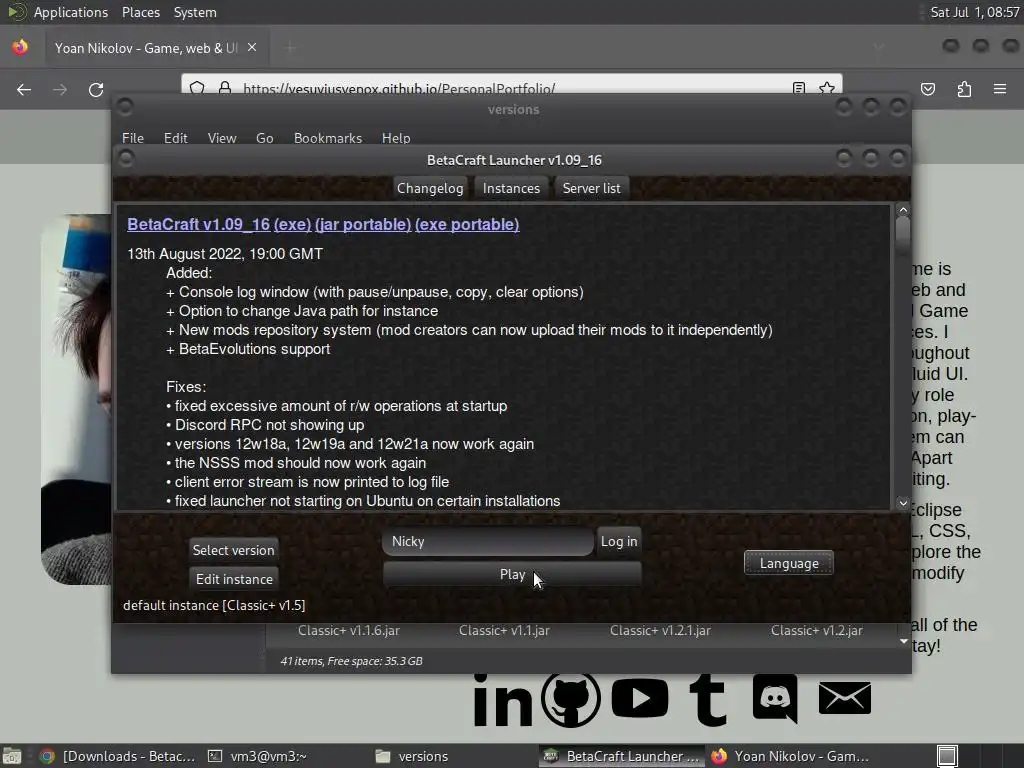This screenshot has height=768, width=1024.
Task: Open the Language selection button
Action: coord(789,563)
